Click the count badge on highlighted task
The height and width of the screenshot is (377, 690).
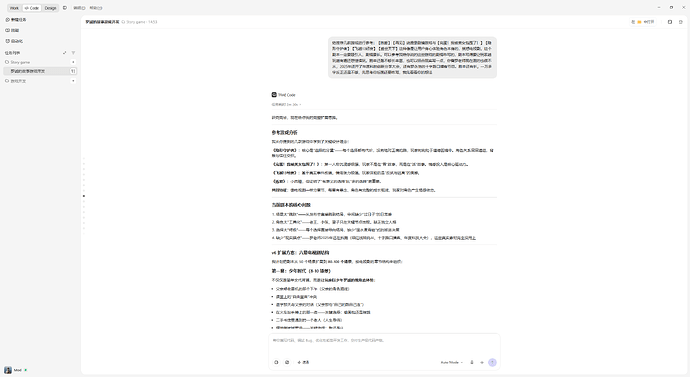click(x=73, y=71)
